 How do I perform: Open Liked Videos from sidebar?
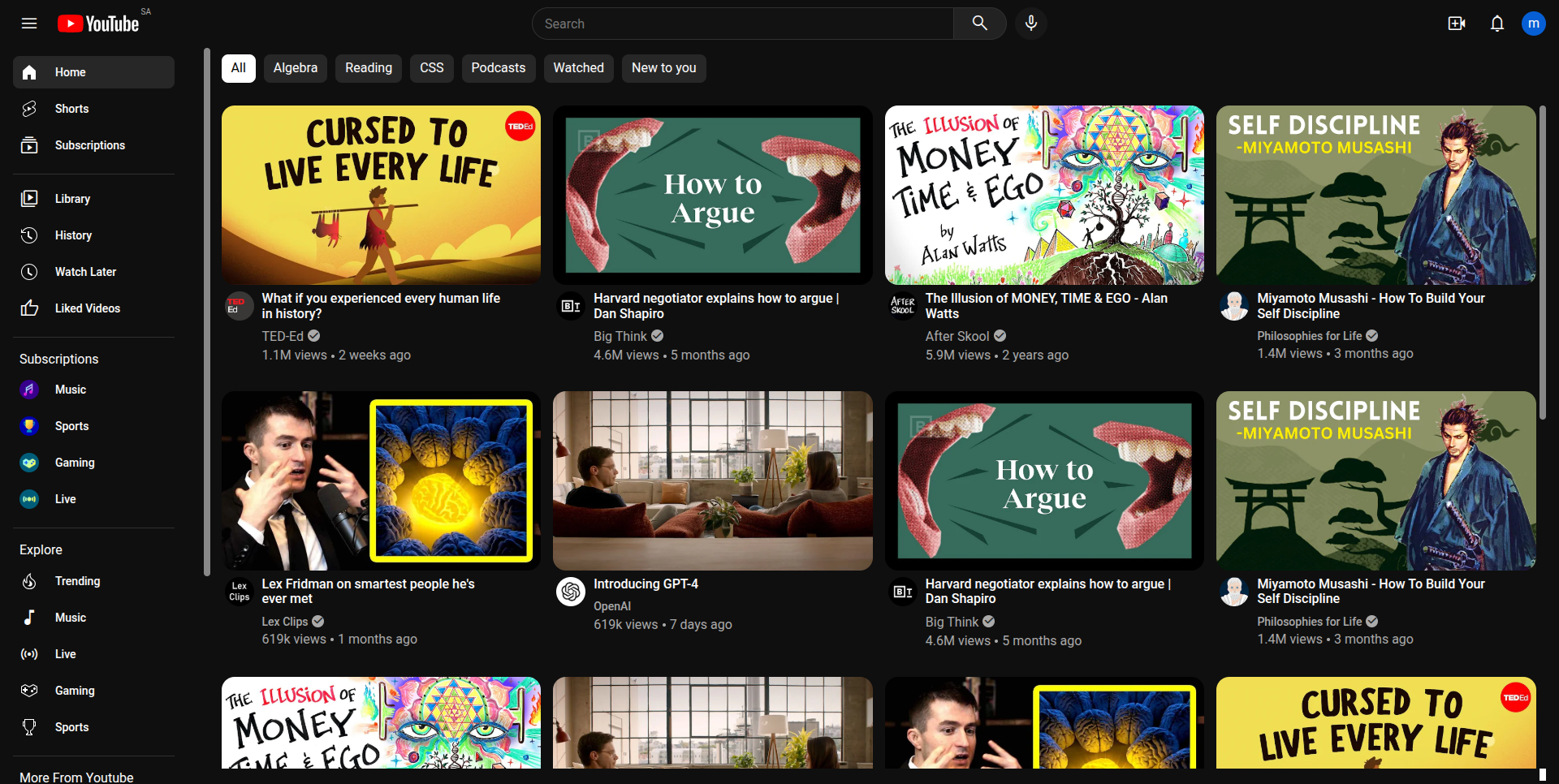[87, 308]
